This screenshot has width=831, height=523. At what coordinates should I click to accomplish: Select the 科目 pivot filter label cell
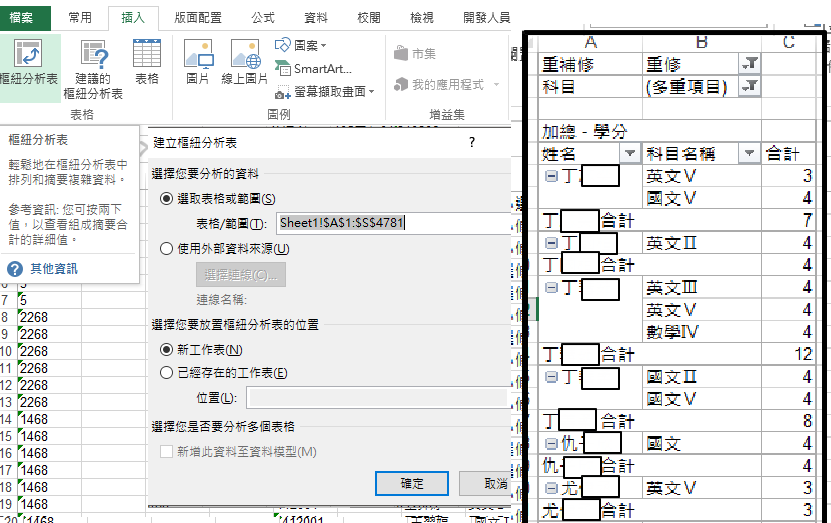(x=590, y=86)
